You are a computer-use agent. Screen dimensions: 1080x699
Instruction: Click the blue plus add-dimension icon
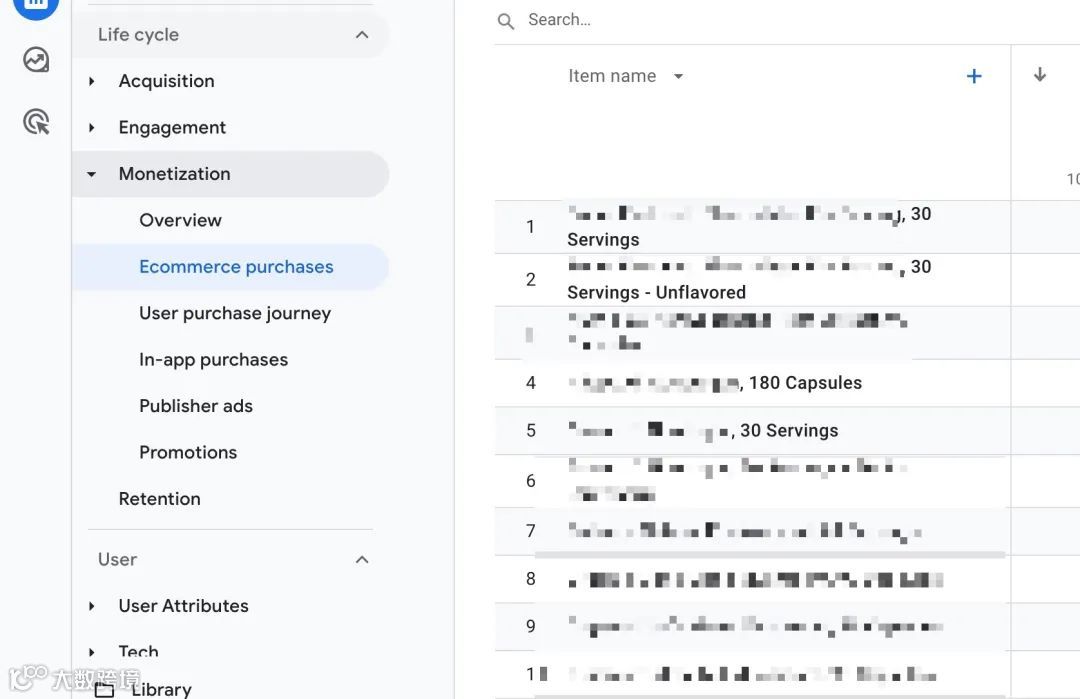click(x=974, y=77)
